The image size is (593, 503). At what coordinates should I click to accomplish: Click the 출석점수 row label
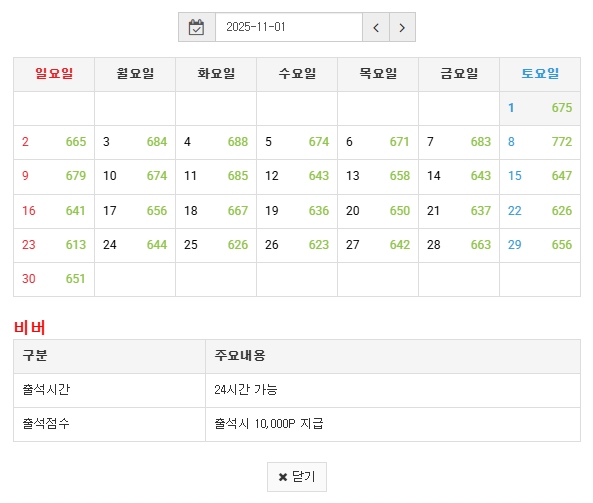[x=110, y=424]
